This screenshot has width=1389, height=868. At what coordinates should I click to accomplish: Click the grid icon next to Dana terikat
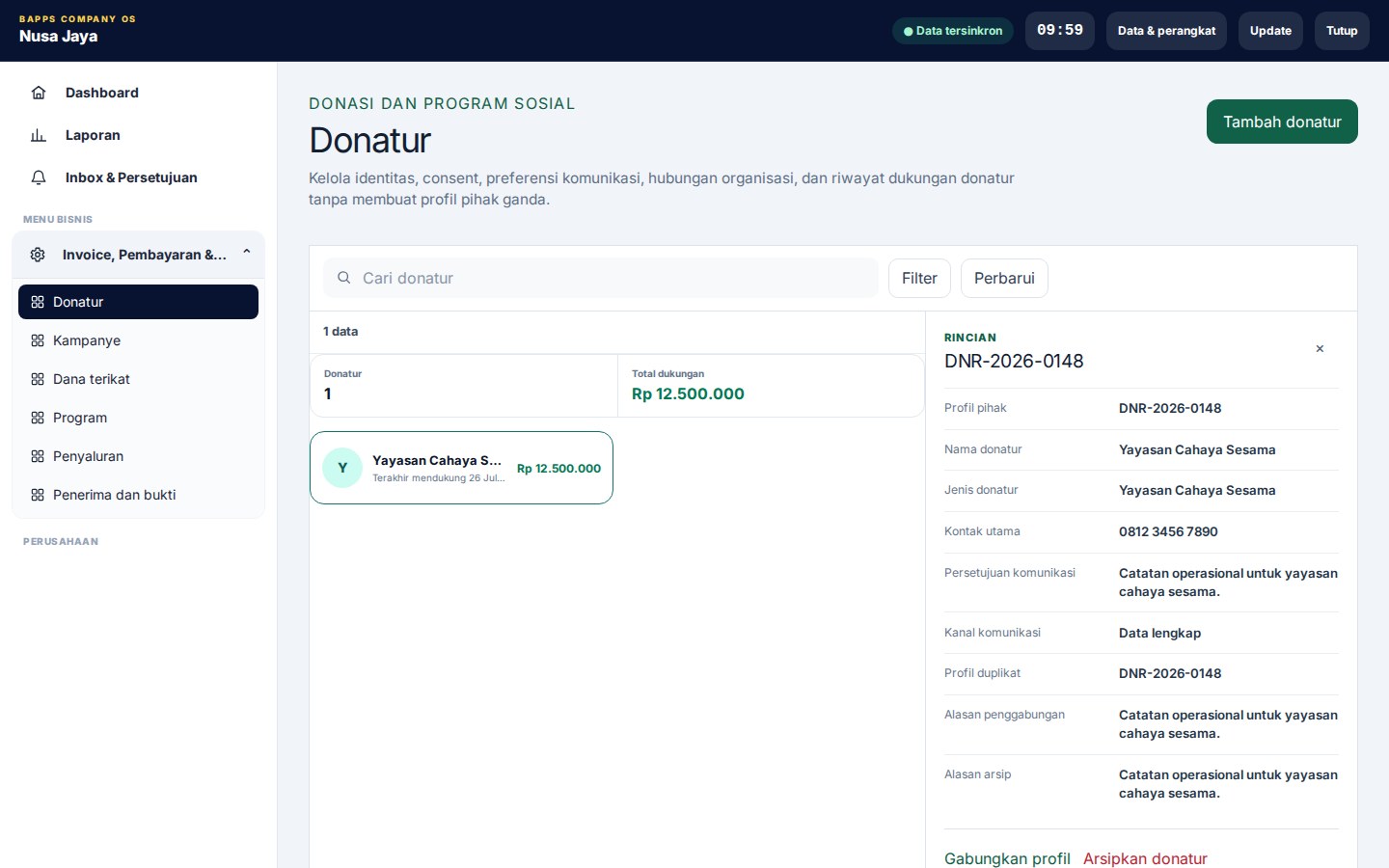[x=38, y=379]
